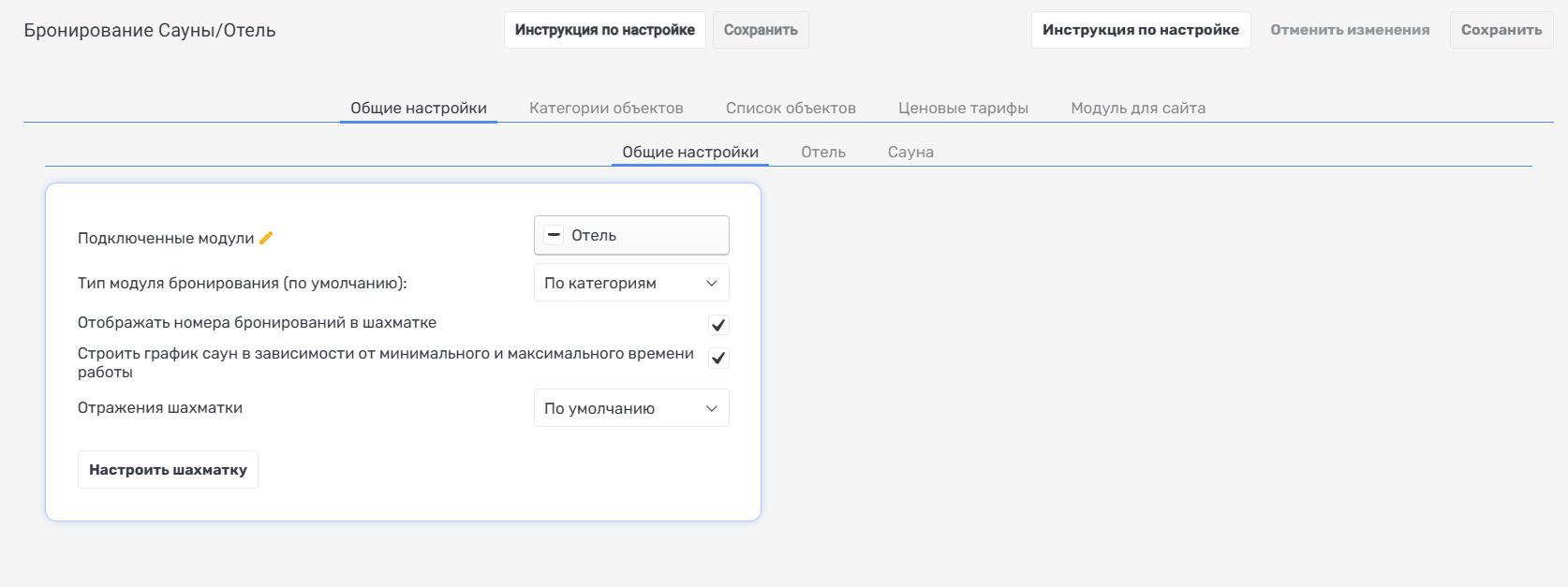This screenshot has width=1568, height=587.
Task: Click the Отель connected module field
Action: click(631, 235)
